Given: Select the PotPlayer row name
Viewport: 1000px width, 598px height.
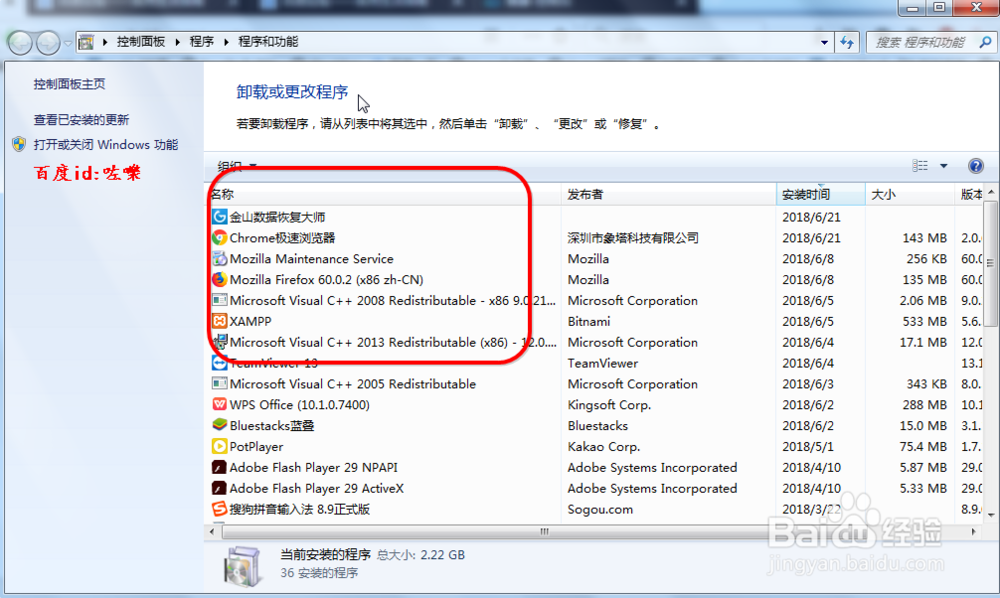Looking at the screenshot, I should click(x=256, y=446).
